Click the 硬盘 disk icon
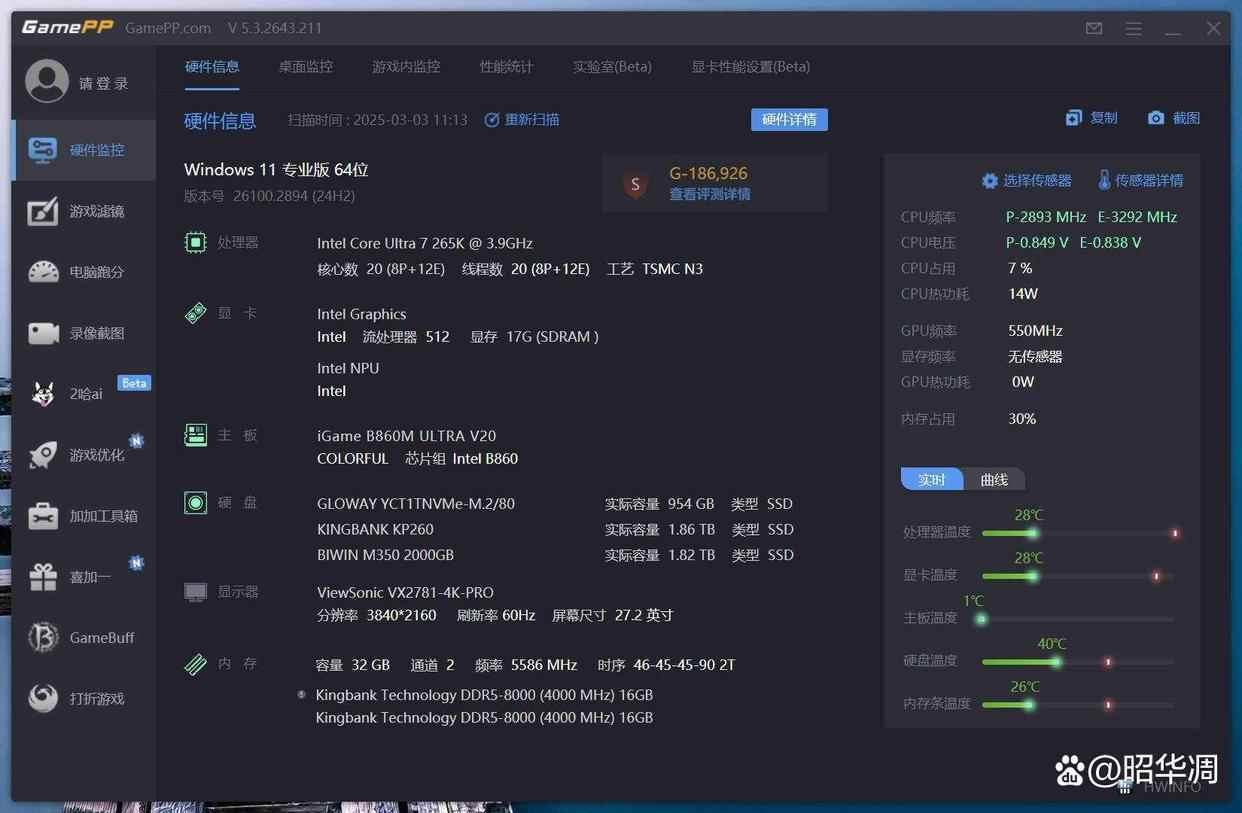Viewport: 1242px width, 813px height. 196,503
